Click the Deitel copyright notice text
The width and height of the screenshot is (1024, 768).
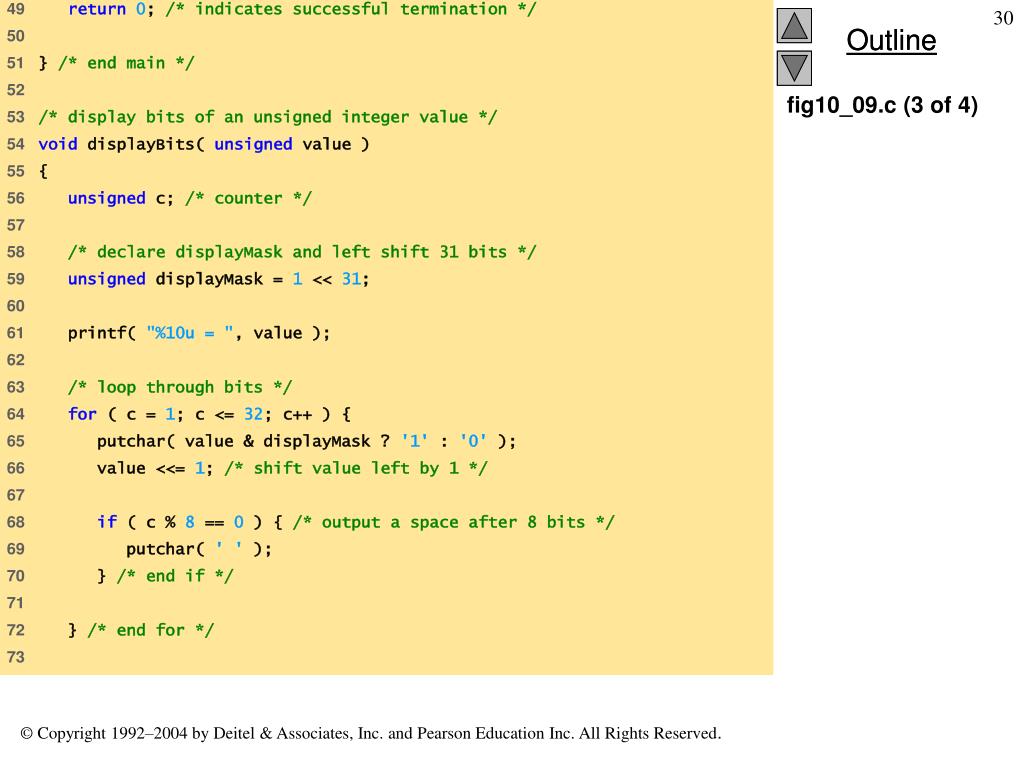coord(371,733)
